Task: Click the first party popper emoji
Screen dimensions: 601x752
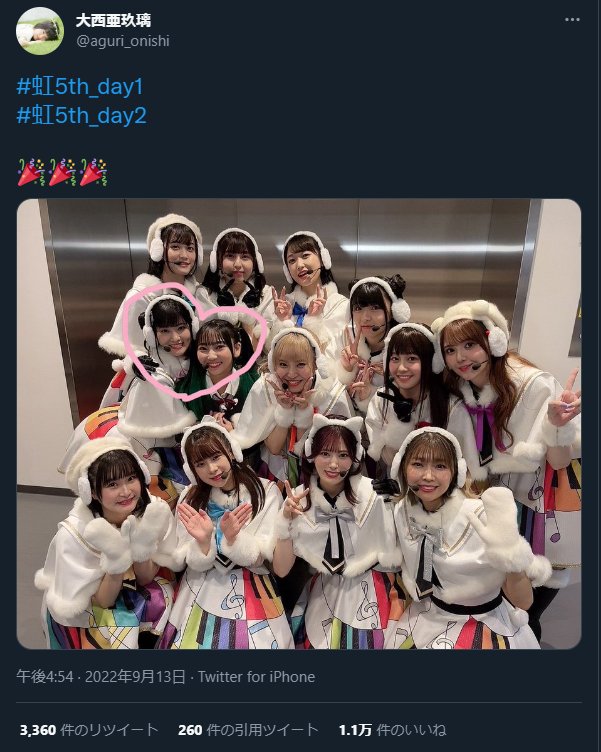Action: 31,172
